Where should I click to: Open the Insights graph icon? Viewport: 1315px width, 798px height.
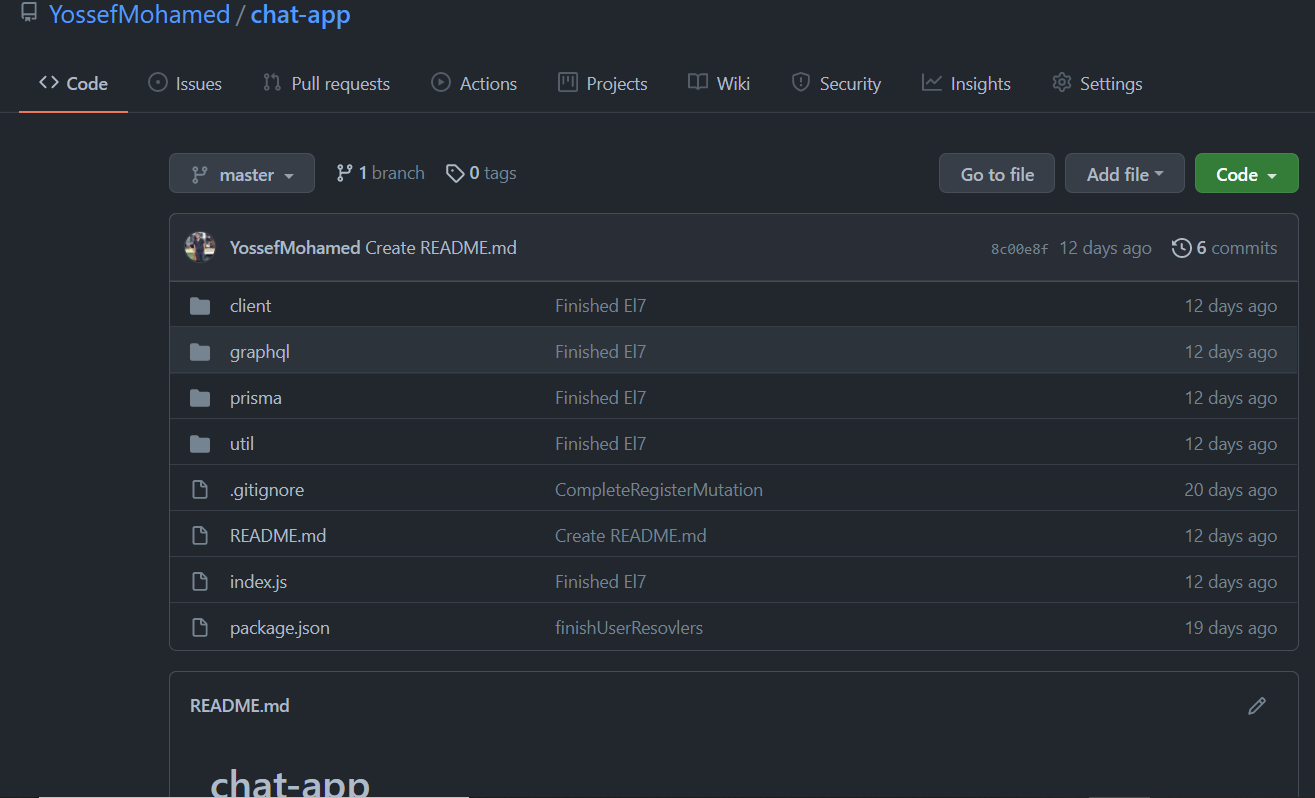(x=931, y=83)
